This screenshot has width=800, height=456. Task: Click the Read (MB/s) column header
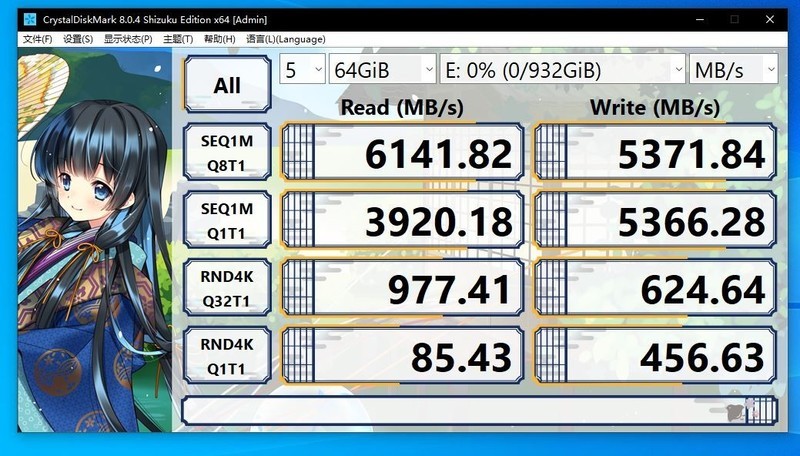tap(402, 108)
